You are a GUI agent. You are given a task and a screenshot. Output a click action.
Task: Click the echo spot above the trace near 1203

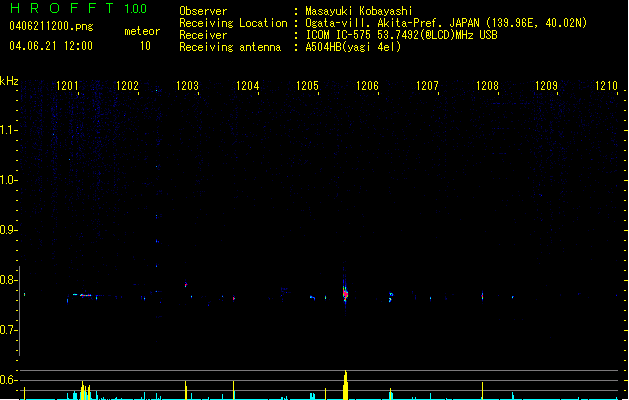pos(186,285)
